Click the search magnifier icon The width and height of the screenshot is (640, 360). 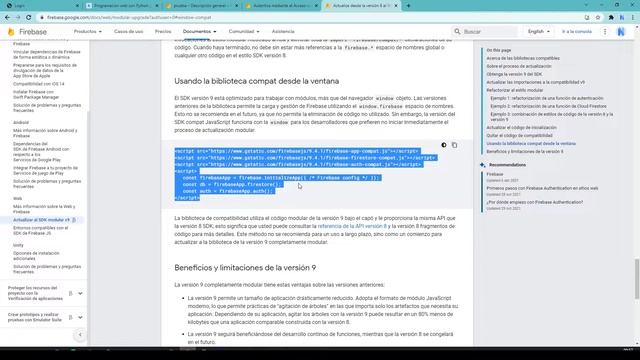coord(457,31)
